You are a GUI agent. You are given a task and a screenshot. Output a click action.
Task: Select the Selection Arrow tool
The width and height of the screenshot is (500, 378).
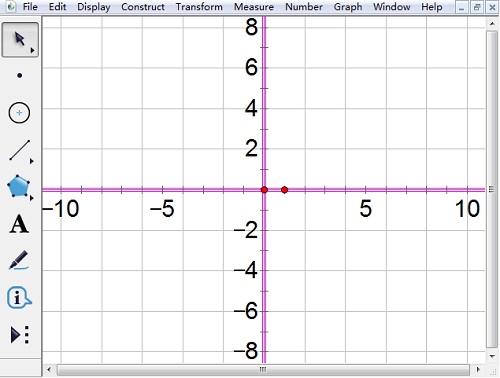coord(20,40)
